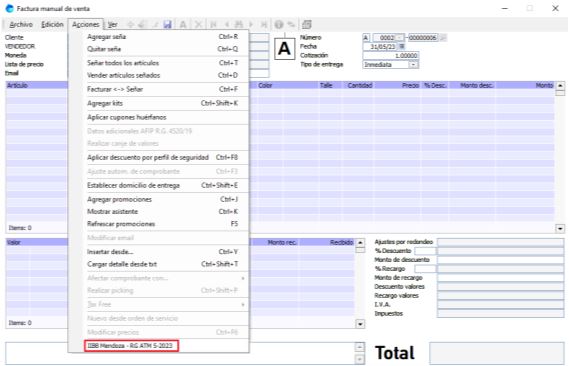Click the Precio column header
Image resolution: width=569 pixels, height=366 pixels.
click(x=398, y=85)
